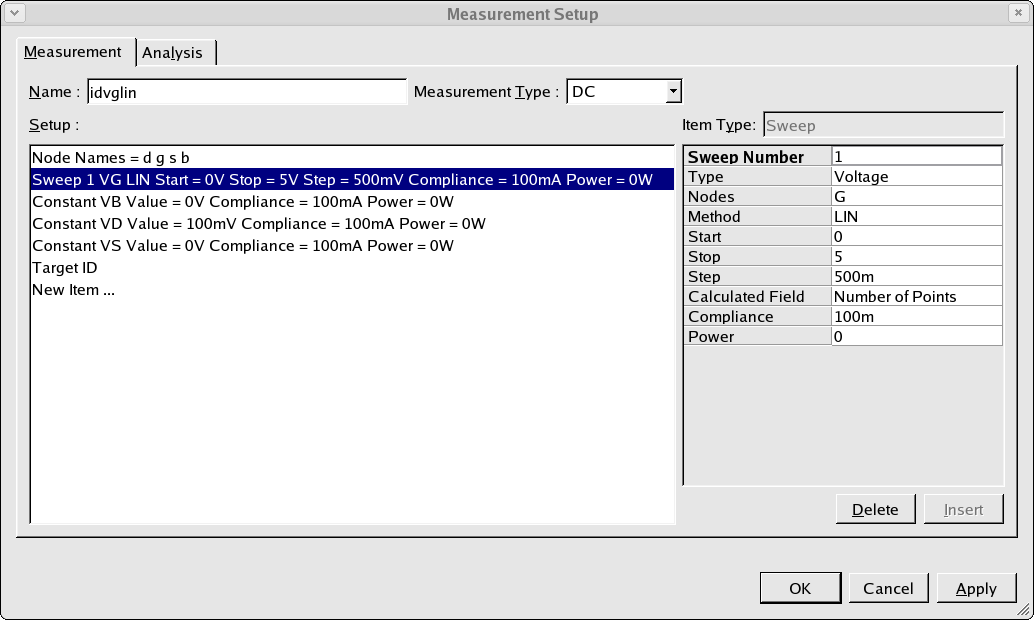The image size is (1034, 620).
Task: Click the Start value cell
Action: (917, 237)
